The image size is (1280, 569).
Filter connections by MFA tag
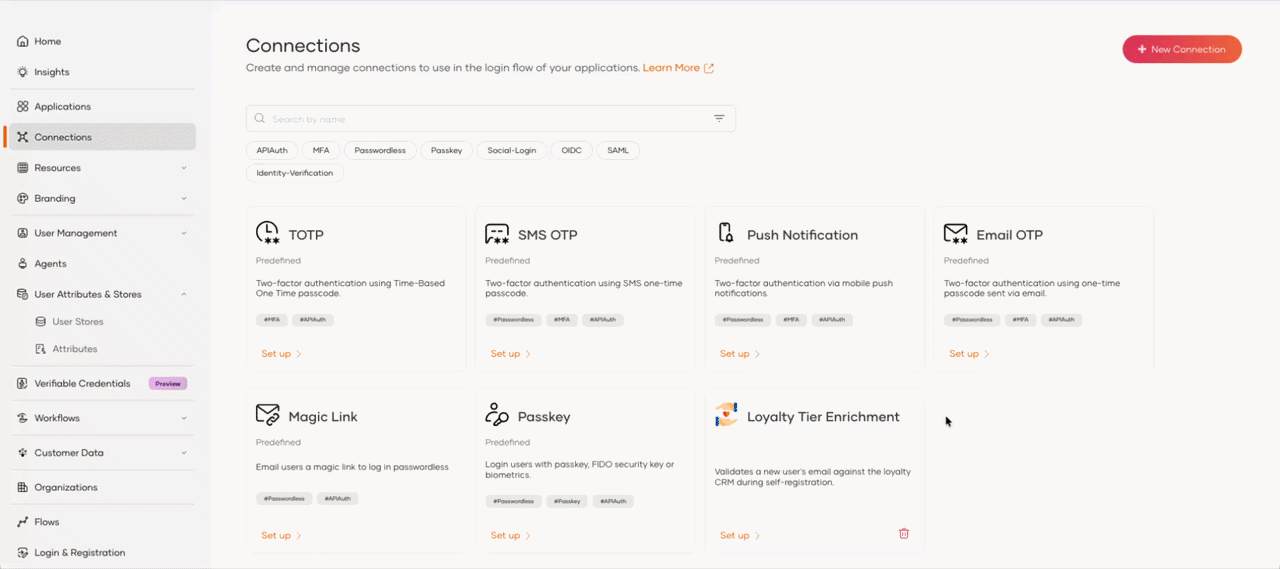click(321, 150)
